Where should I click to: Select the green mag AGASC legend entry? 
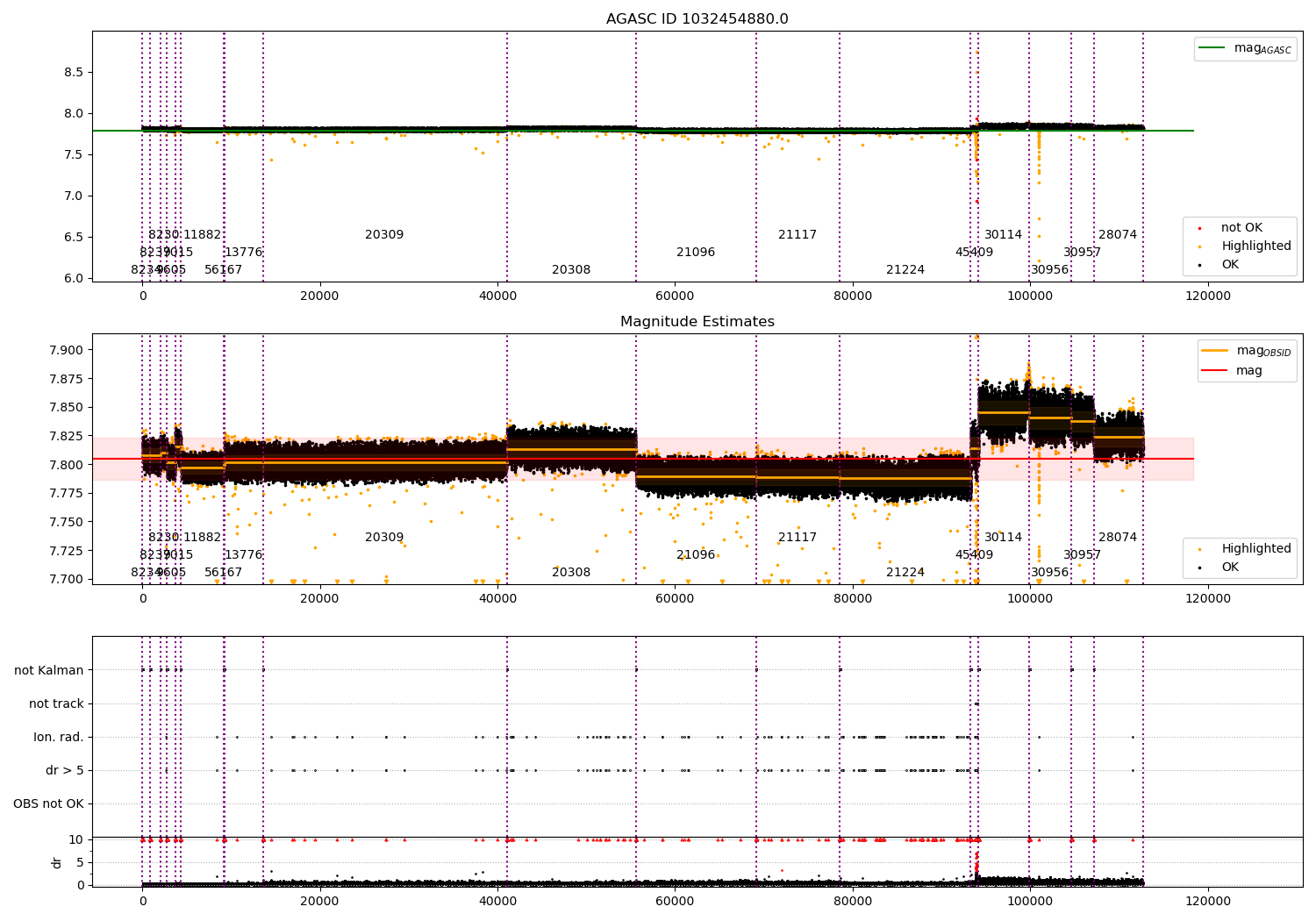point(1245,49)
